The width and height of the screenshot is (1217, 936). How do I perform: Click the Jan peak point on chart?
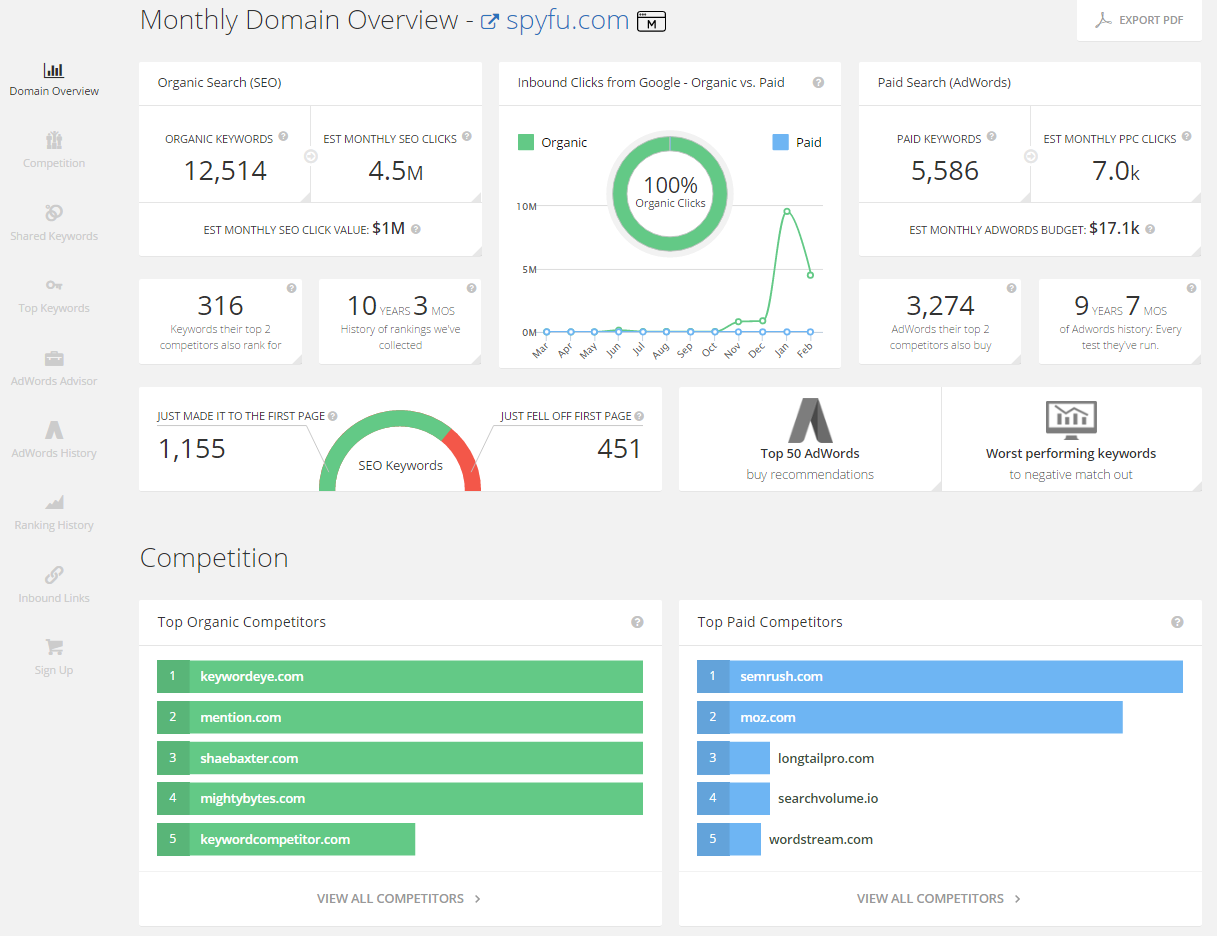pyautogui.click(x=787, y=211)
